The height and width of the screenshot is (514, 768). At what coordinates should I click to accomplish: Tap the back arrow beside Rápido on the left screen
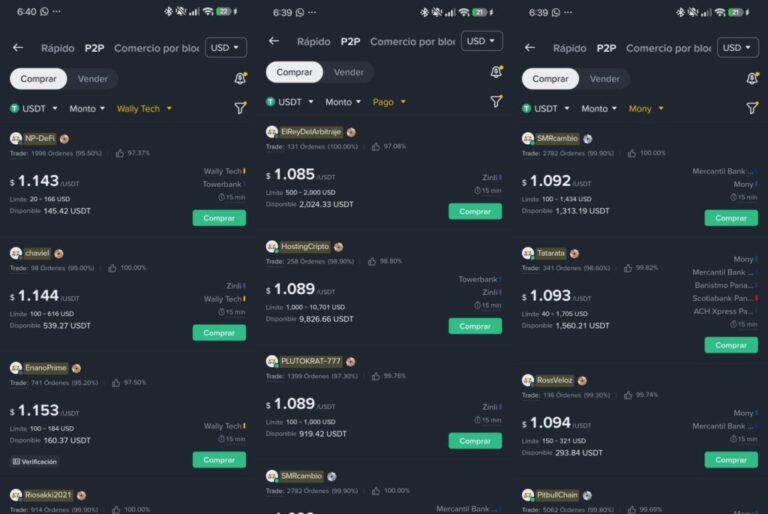coord(18,48)
